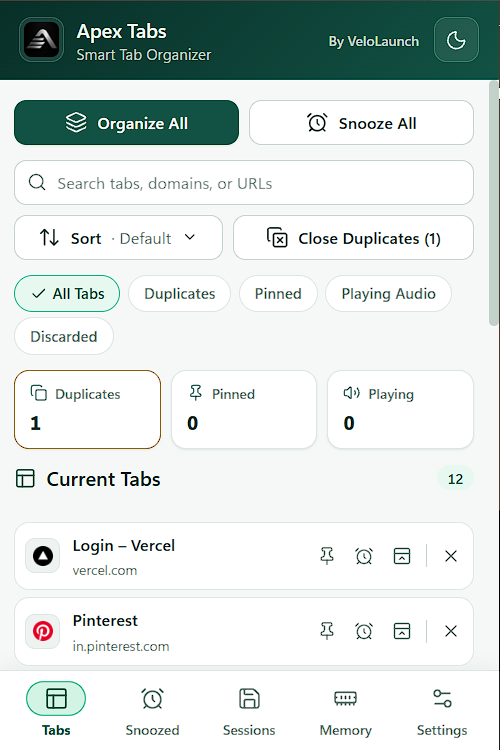Select the Pinned filter chip

click(x=278, y=294)
